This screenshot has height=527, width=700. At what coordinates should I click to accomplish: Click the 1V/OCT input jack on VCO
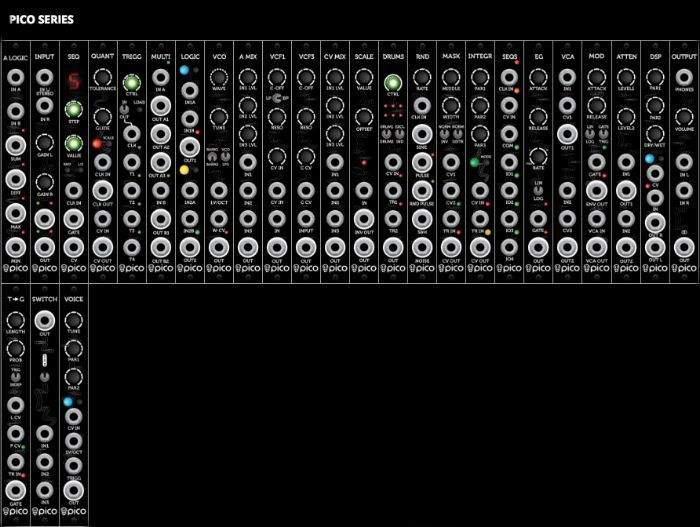(219, 189)
